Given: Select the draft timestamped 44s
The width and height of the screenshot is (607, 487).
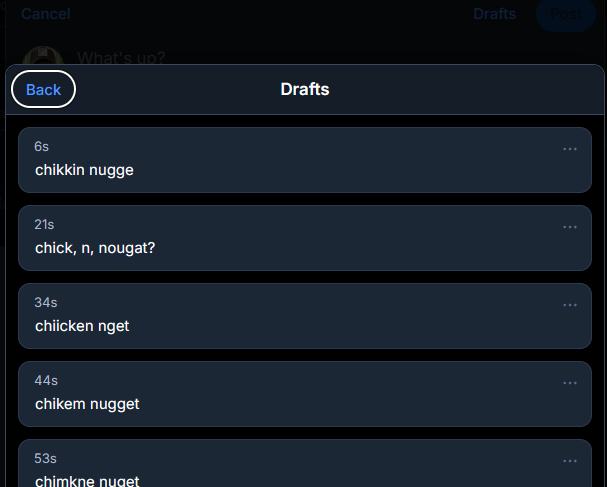Looking at the screenshot, I should click(x=305, y=394).
